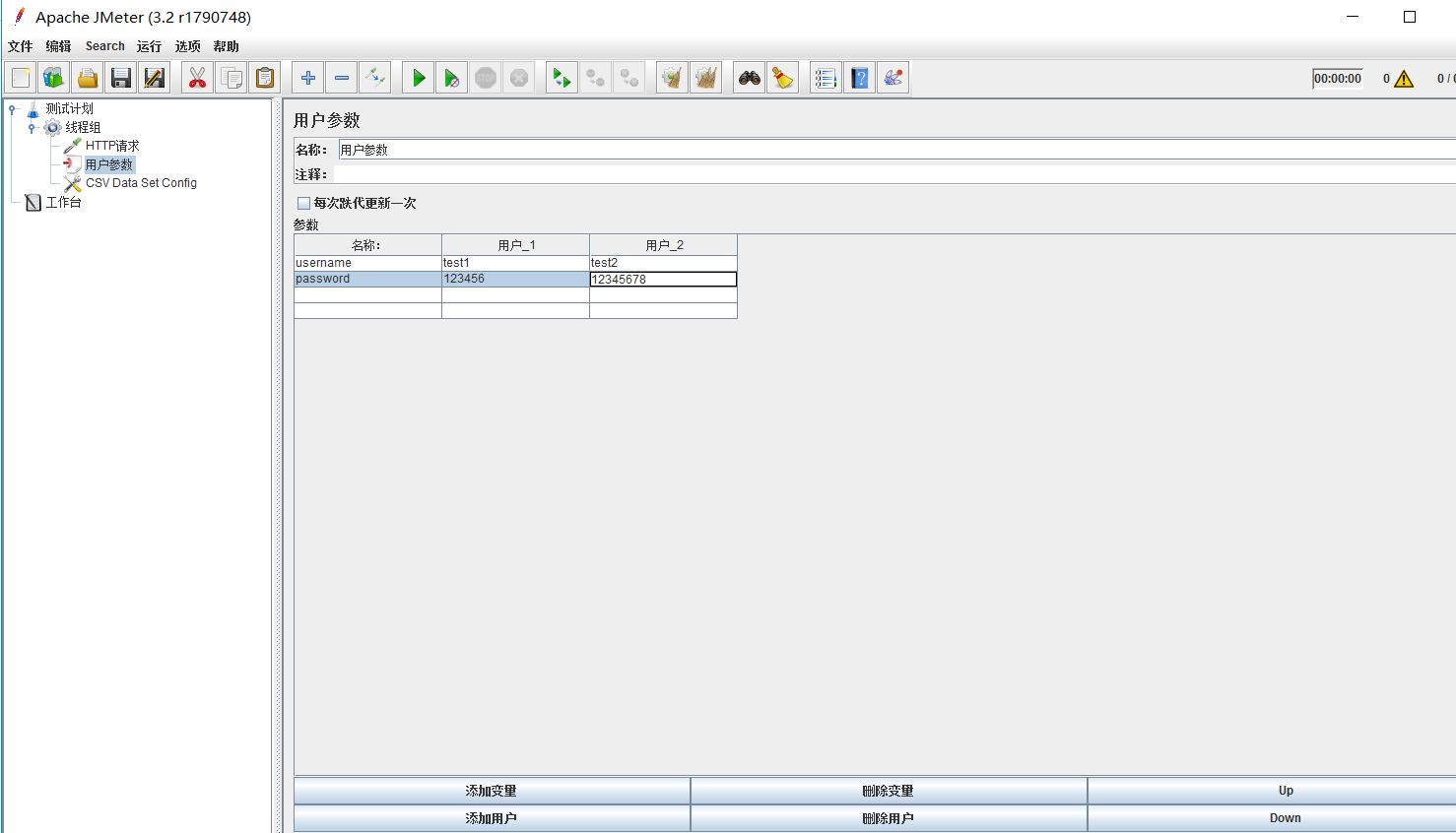The width and height of the screenshot is (1456, 833).
Task: Start test with no pauses icon
Action: click(452, 78)
